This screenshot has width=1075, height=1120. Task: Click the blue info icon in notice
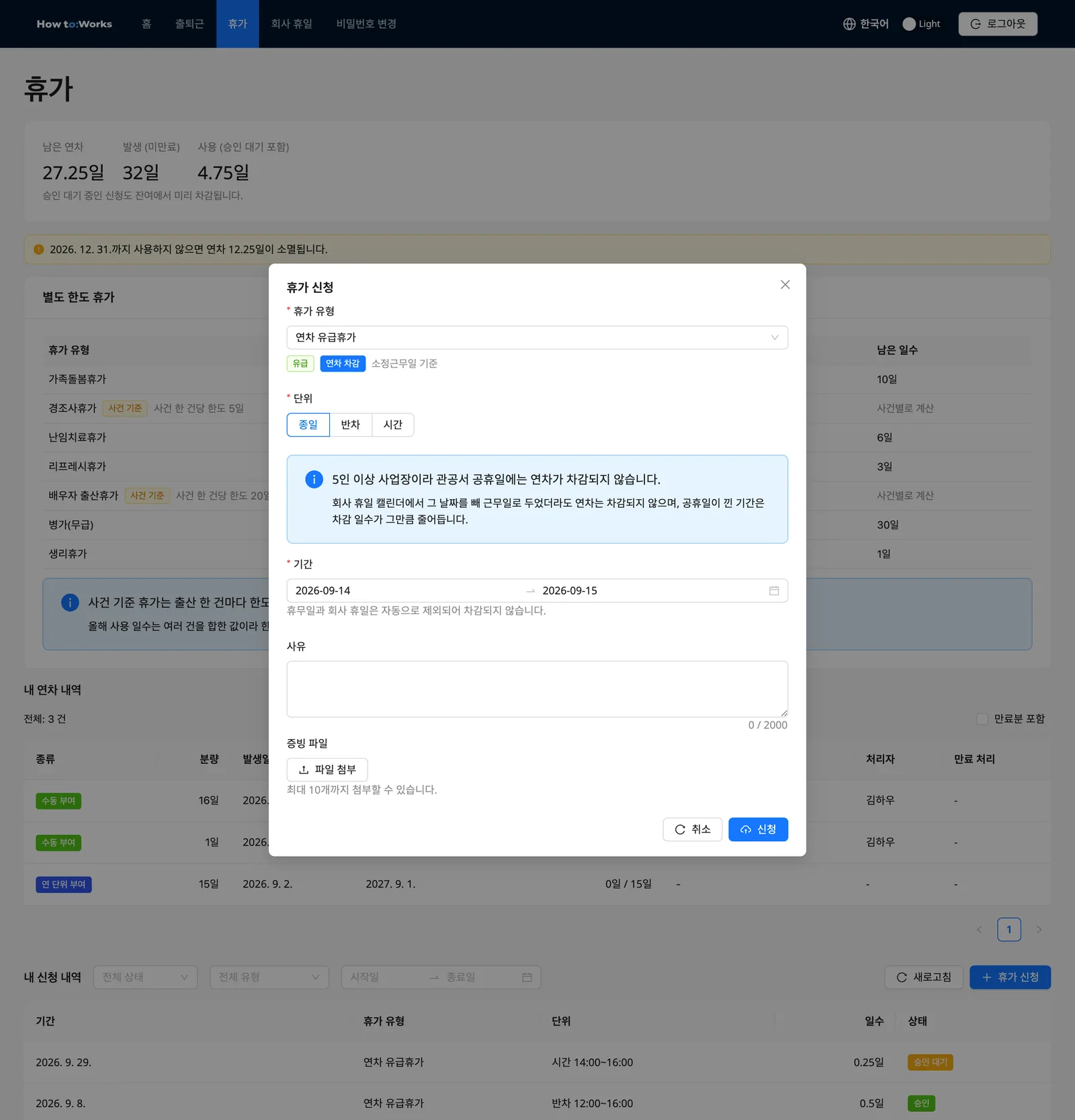(314, 479)
